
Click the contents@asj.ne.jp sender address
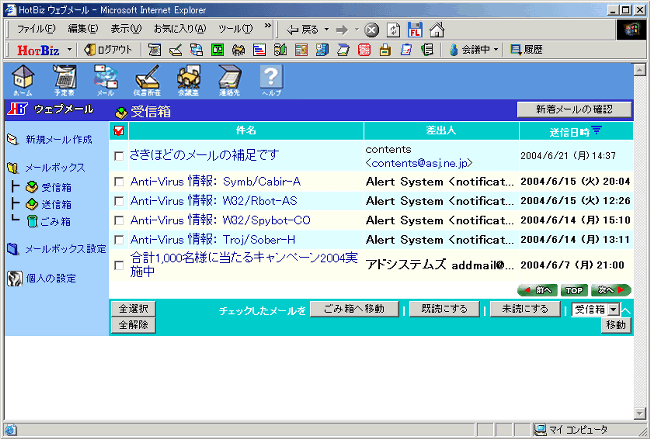click(420, 163)
